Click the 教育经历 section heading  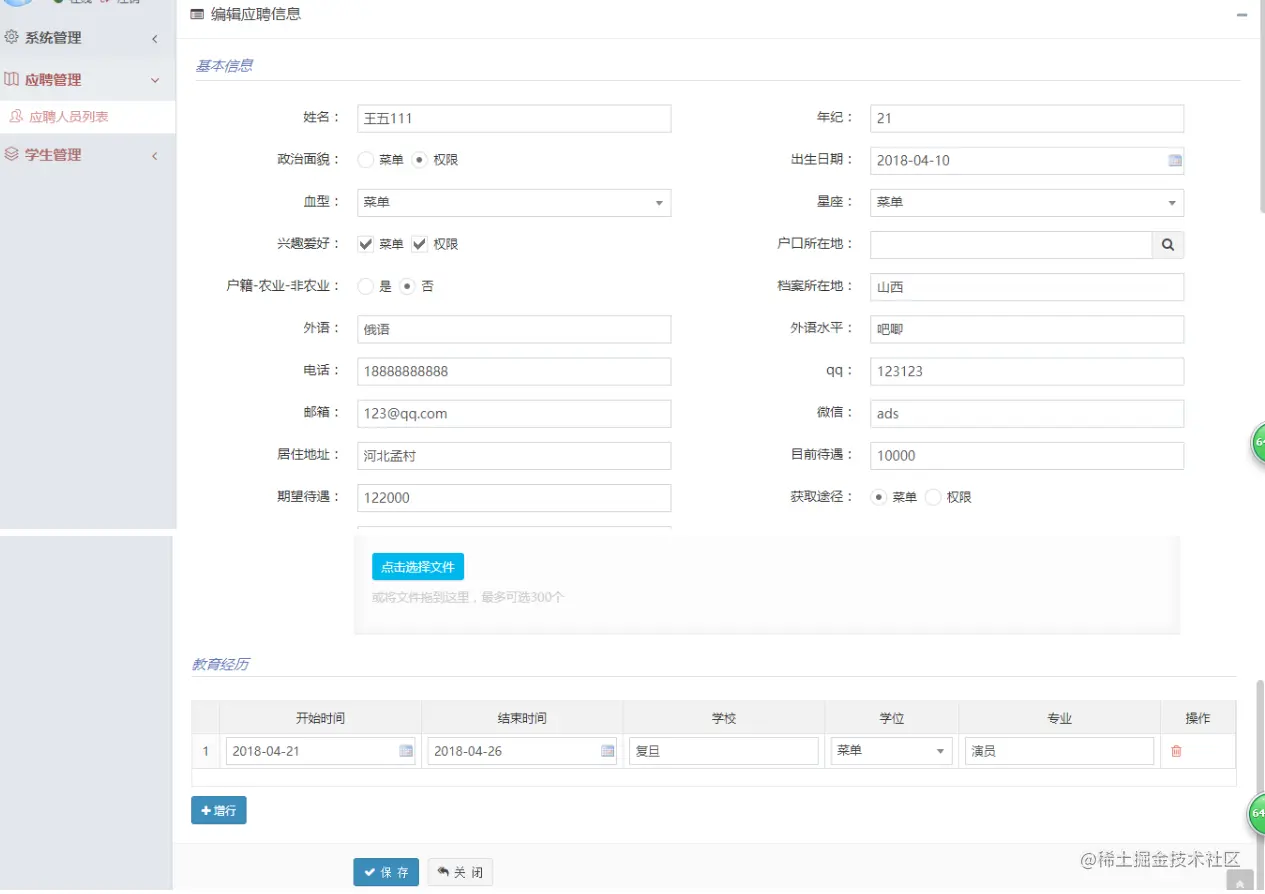tap(220, 664)
